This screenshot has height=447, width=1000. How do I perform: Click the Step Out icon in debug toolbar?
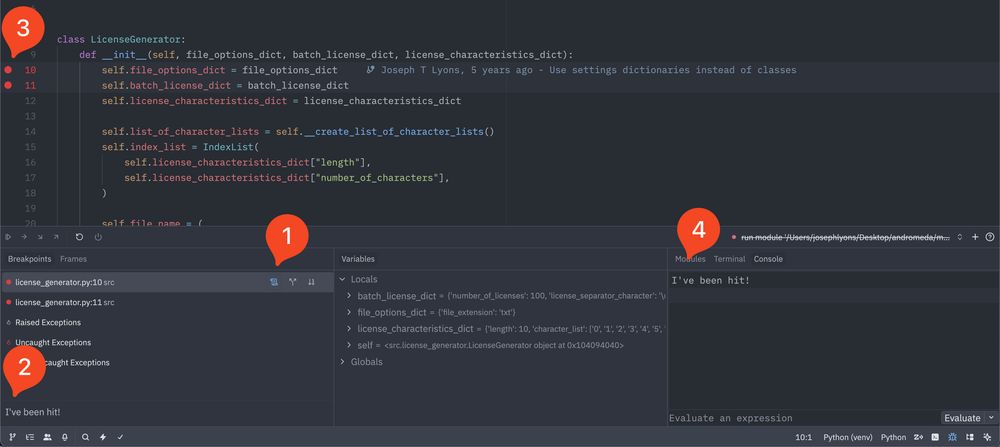(56, 237)
